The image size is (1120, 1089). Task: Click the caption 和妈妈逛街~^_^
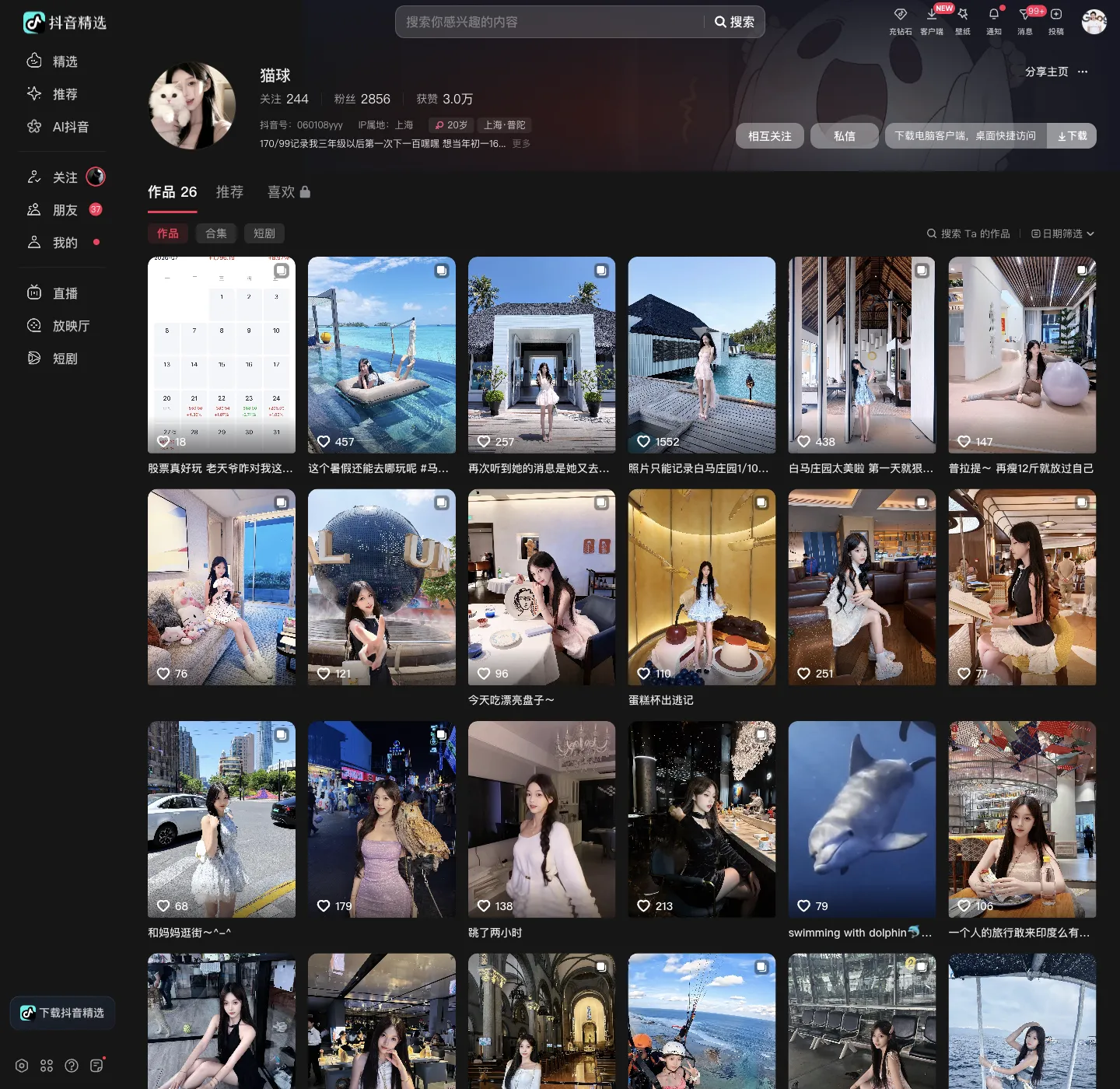[x=190, y=933]
